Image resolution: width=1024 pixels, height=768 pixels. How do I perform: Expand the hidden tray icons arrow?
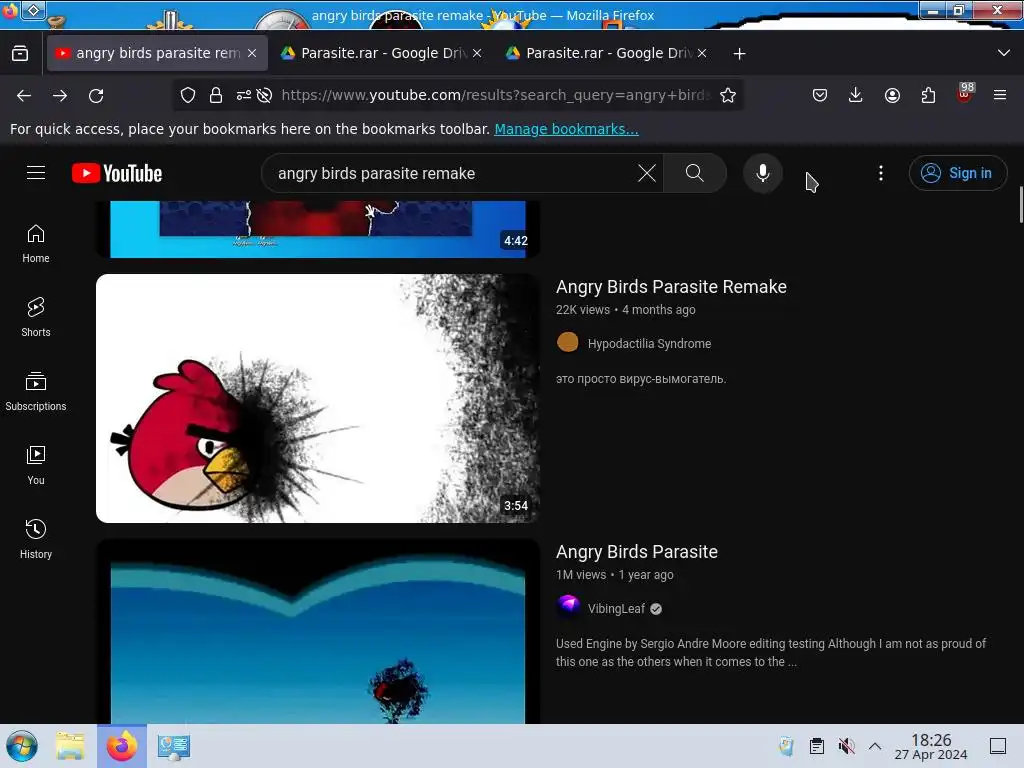pyautogui.click(x=875, y=746)
